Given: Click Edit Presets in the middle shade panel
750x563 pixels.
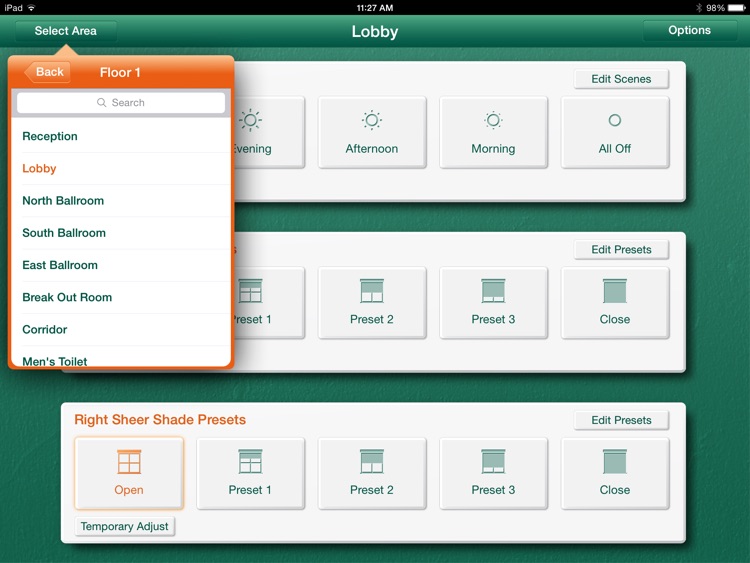Looking at the screenshot, I should click(621, 250).
